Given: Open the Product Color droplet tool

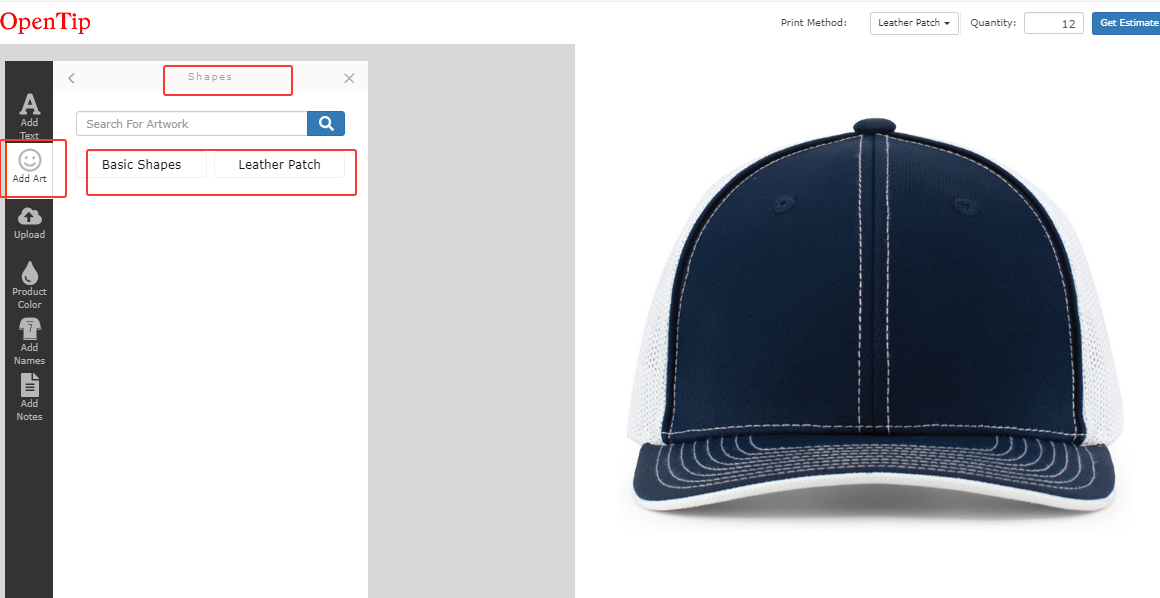Looking at the screenshot, I should coord(30,285).
